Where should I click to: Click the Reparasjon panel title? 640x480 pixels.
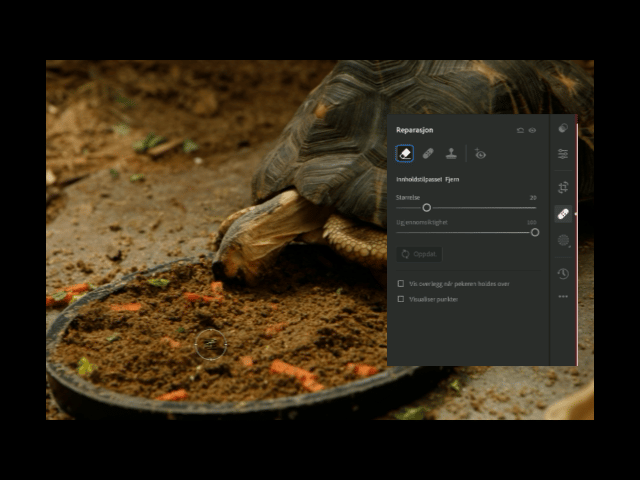tap(414, 130)
